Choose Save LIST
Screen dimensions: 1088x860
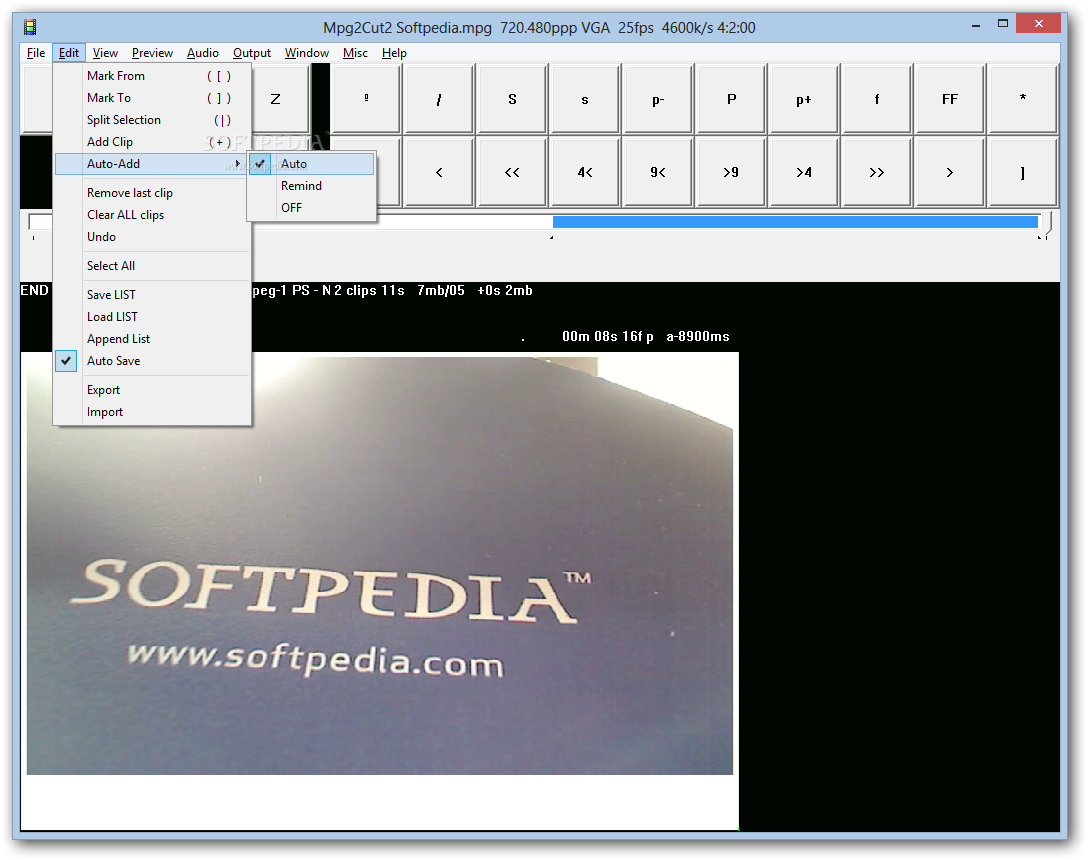pyautogui.click(x=153, y=295)
